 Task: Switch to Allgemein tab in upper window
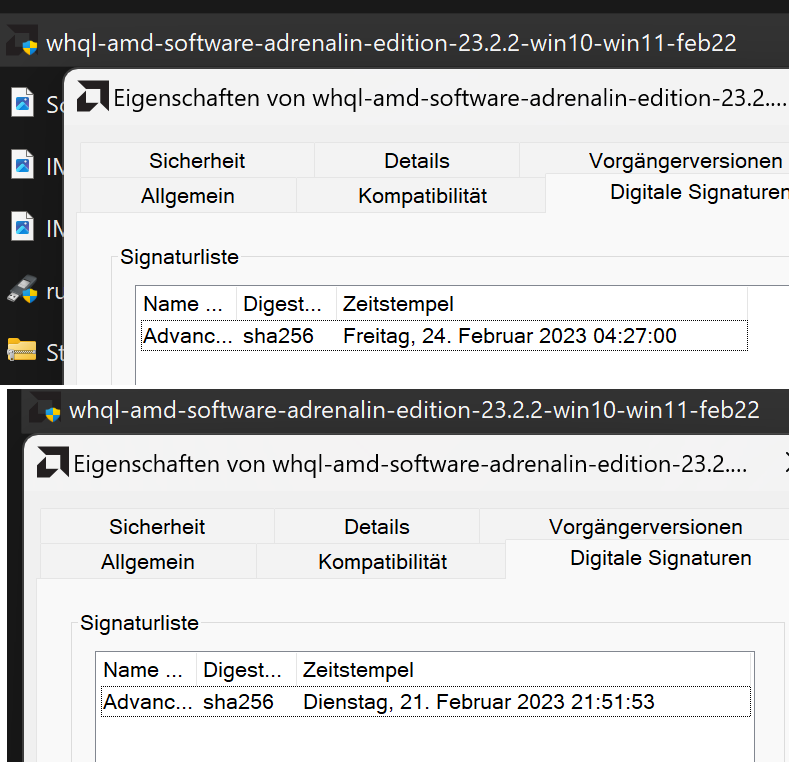(188, 195)
